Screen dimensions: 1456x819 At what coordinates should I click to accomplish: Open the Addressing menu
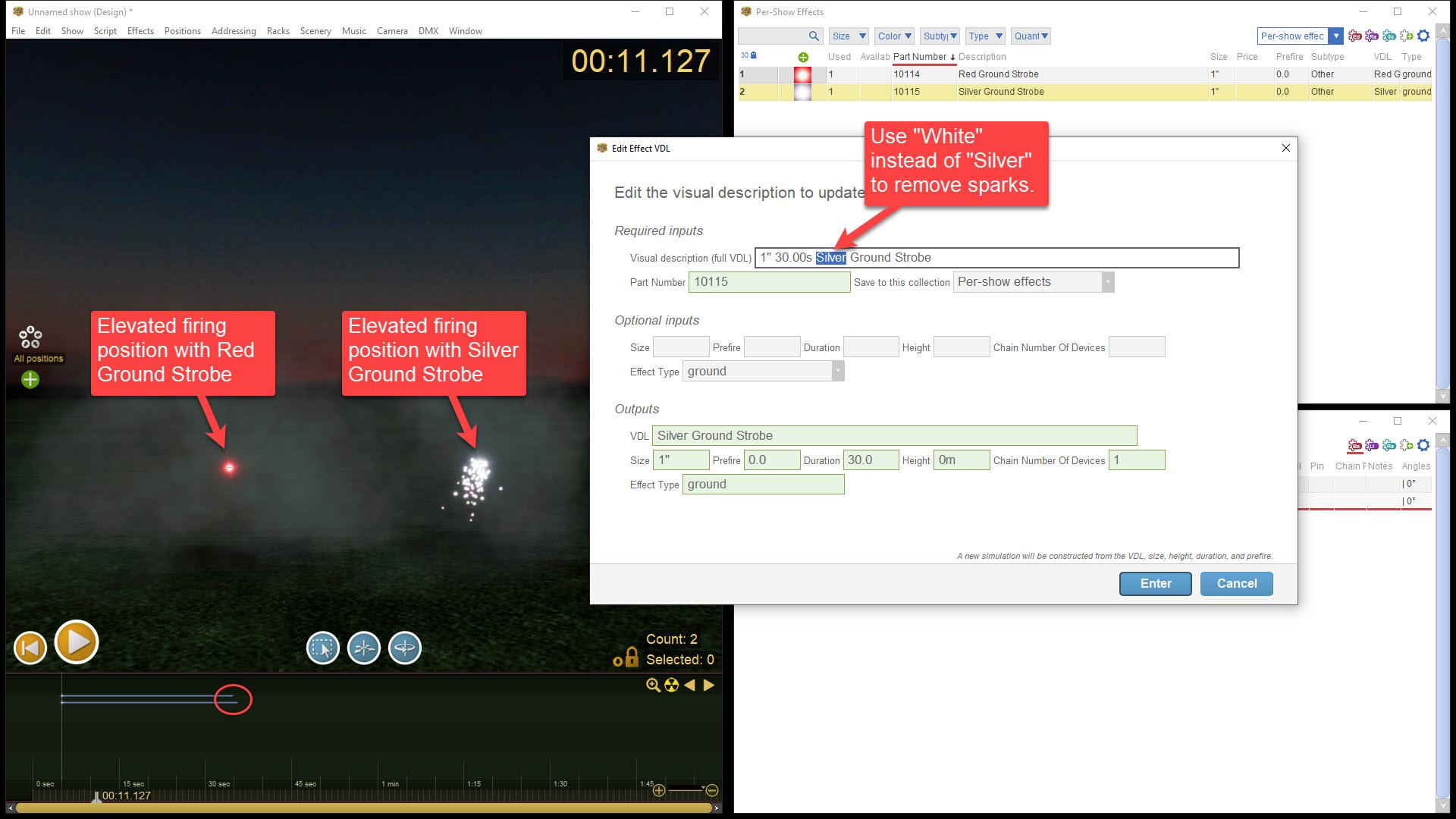[234, 31]
